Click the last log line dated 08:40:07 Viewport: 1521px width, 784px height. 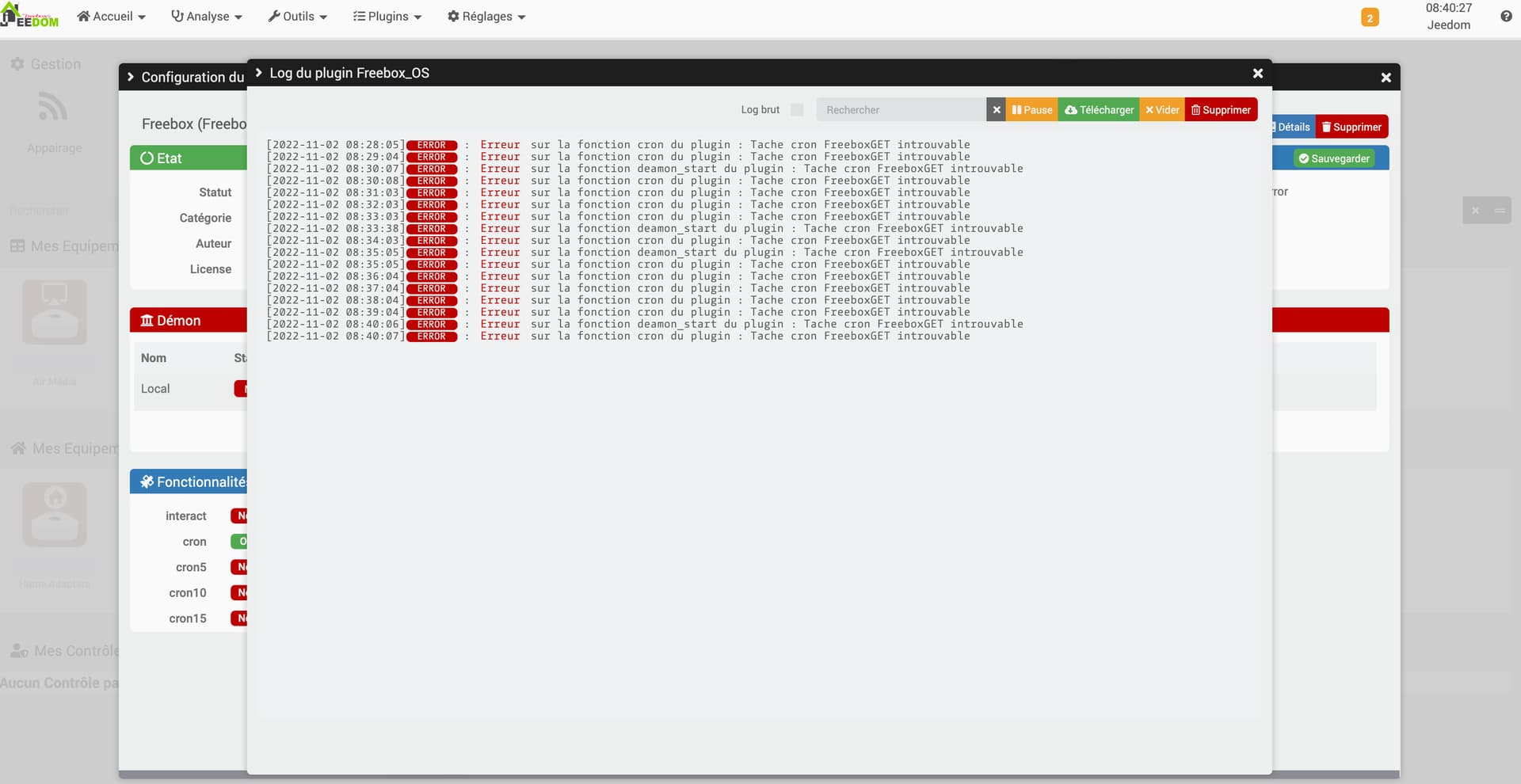pos(618,337)
